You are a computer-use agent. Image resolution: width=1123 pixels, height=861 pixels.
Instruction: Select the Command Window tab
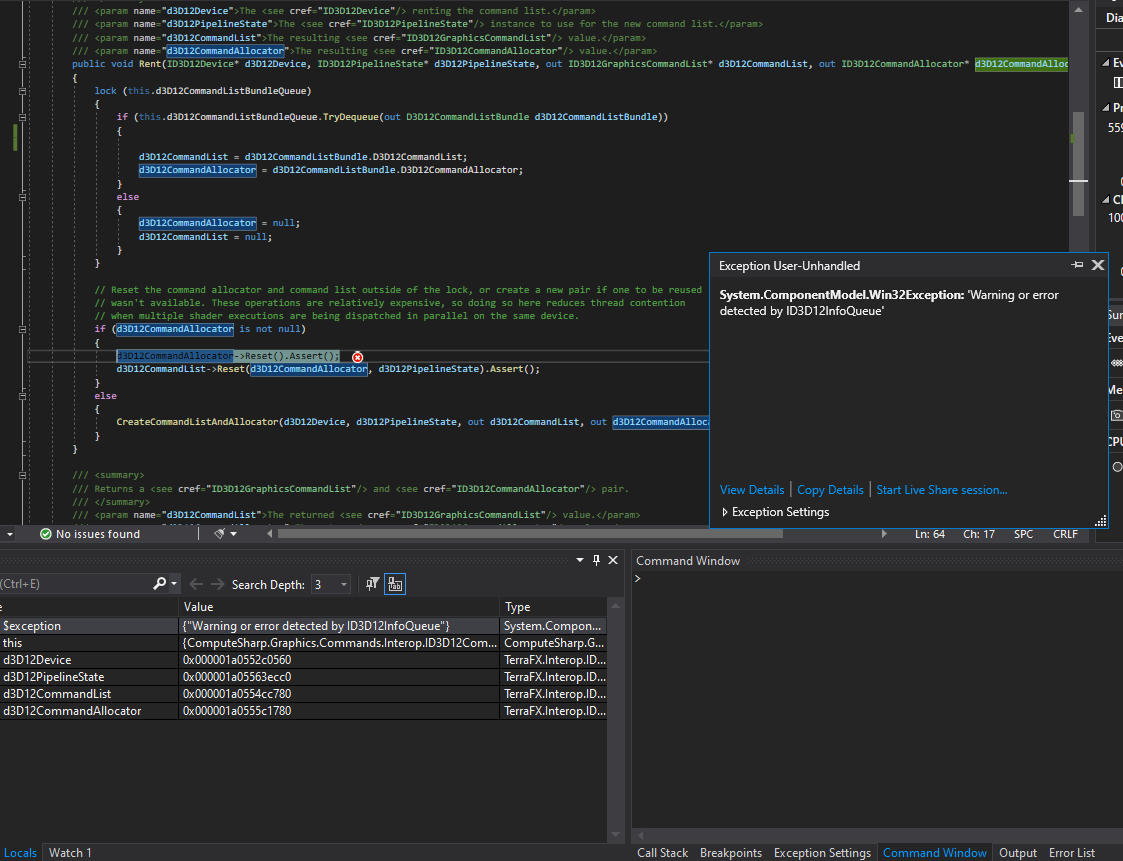[935, 852]
